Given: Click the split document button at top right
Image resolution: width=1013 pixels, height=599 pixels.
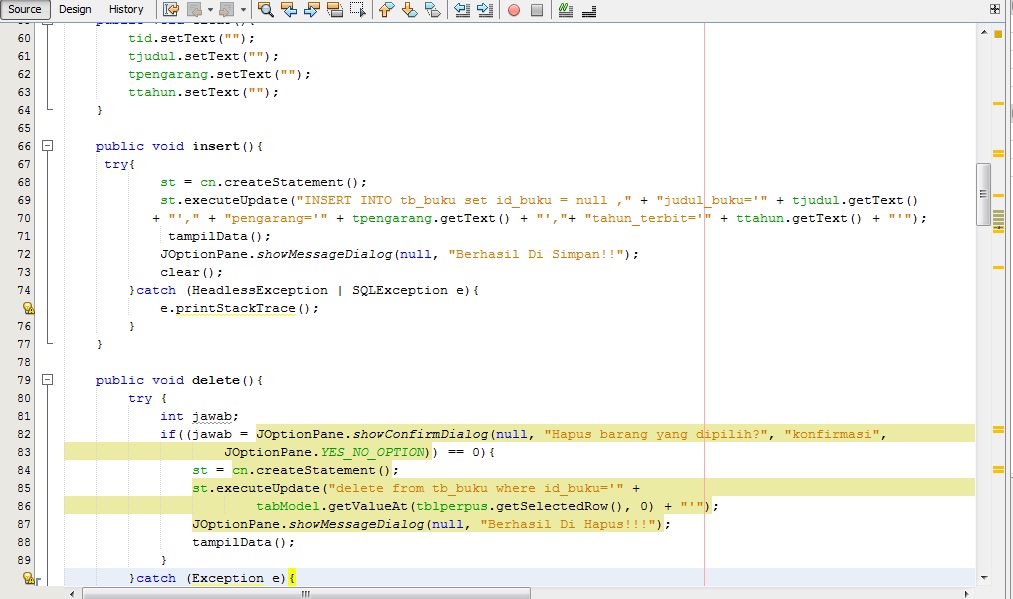Looking at the screenshot, I should point(994,9).
